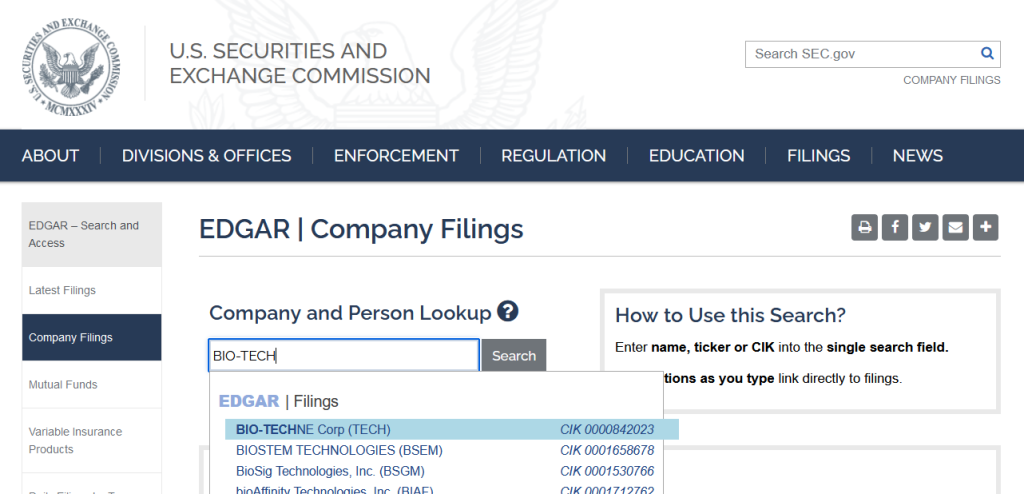The image size is (1024, 494).
Task: Click CIK 0001530766 in suggestions
Action: click(607, 471)
